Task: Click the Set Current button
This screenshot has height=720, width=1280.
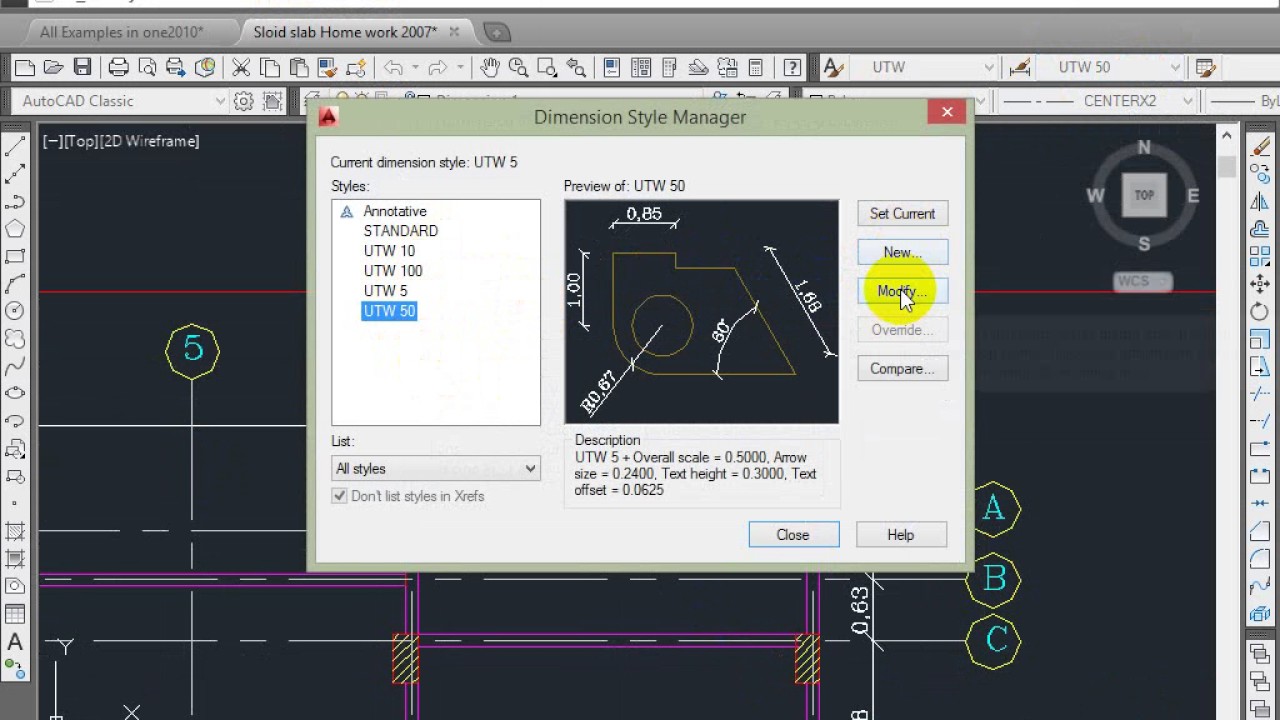Action: point(902,214)
